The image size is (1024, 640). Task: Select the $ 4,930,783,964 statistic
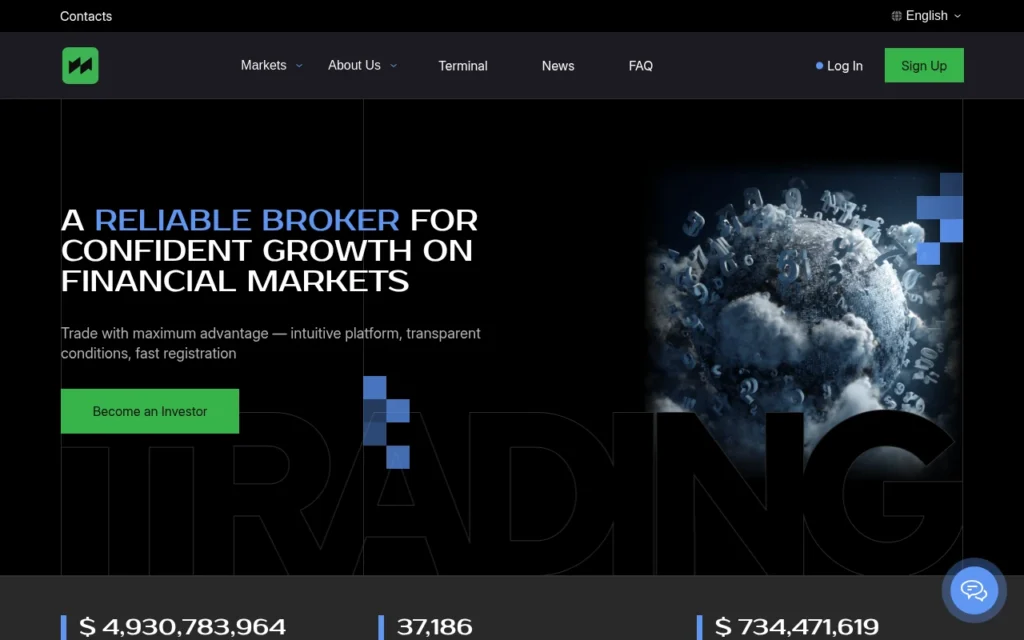pos(182,627)
